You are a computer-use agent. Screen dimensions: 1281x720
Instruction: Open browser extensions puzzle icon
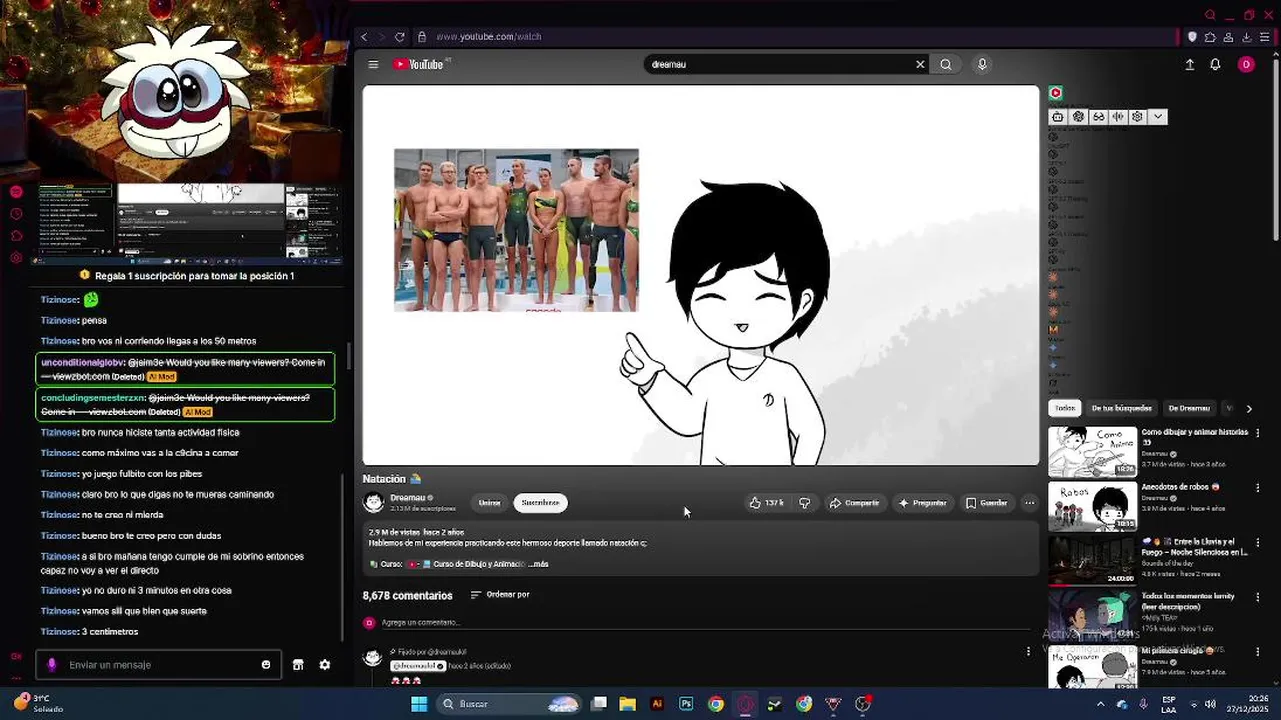(1210, 37)
